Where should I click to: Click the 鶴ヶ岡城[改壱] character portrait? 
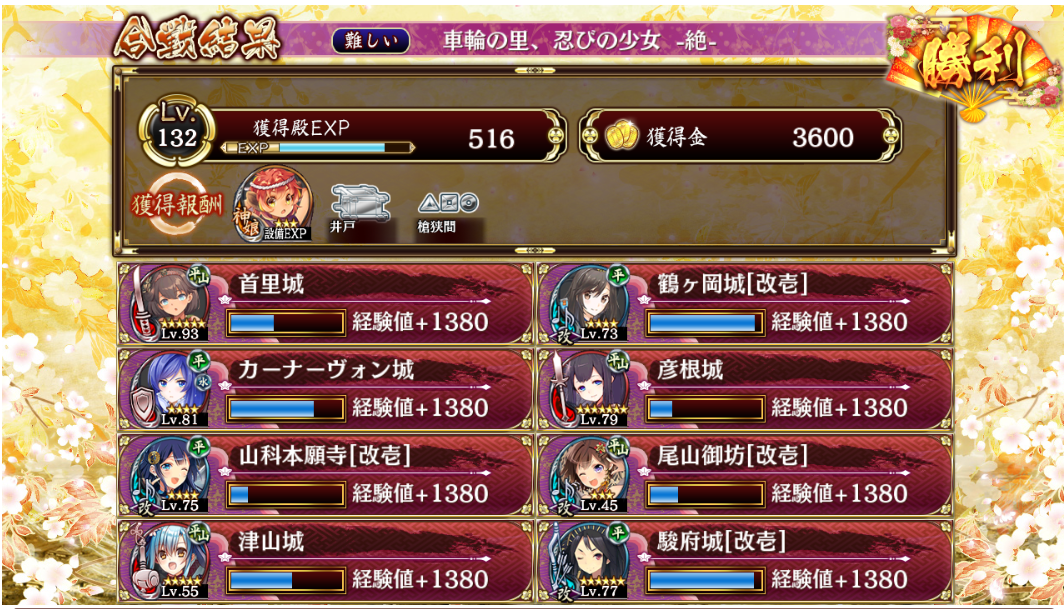(x=589, y=303)
